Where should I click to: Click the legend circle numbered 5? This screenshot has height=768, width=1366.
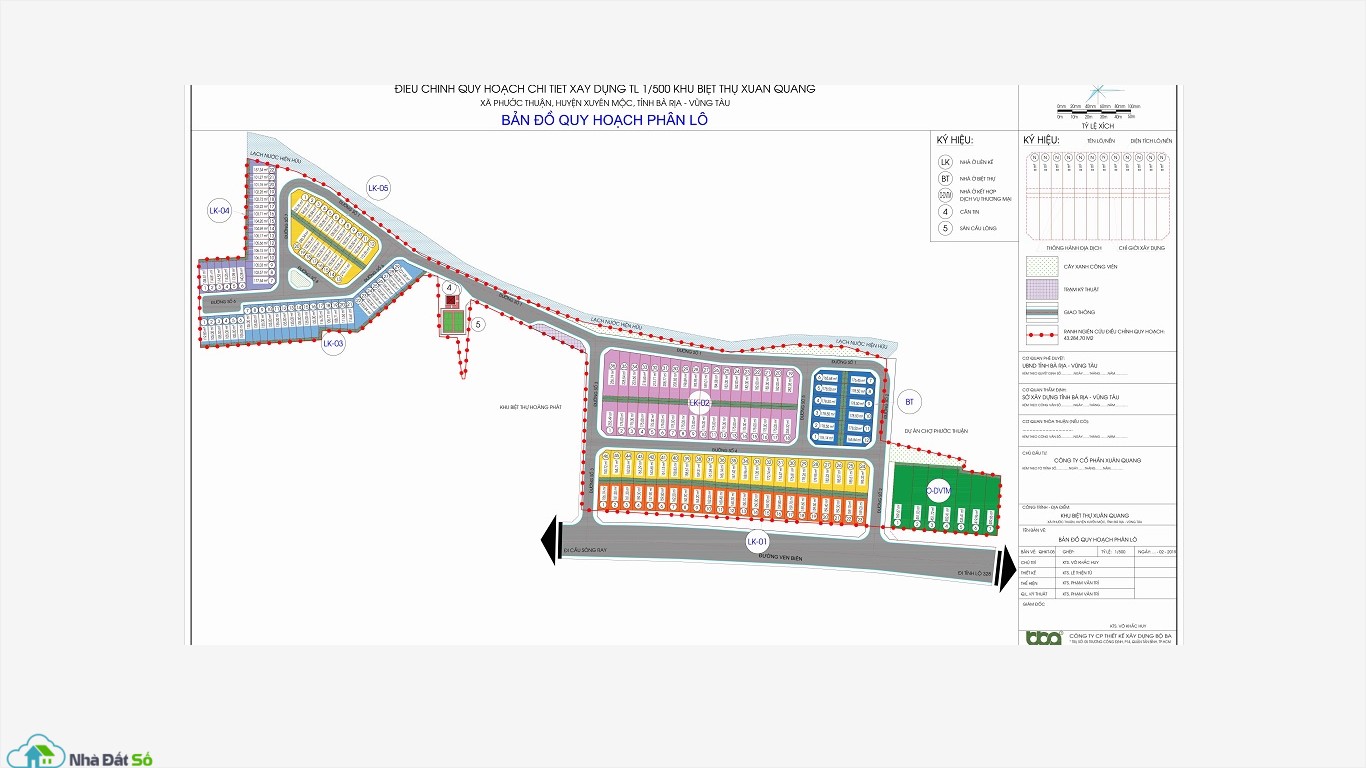tap(945, 228)
